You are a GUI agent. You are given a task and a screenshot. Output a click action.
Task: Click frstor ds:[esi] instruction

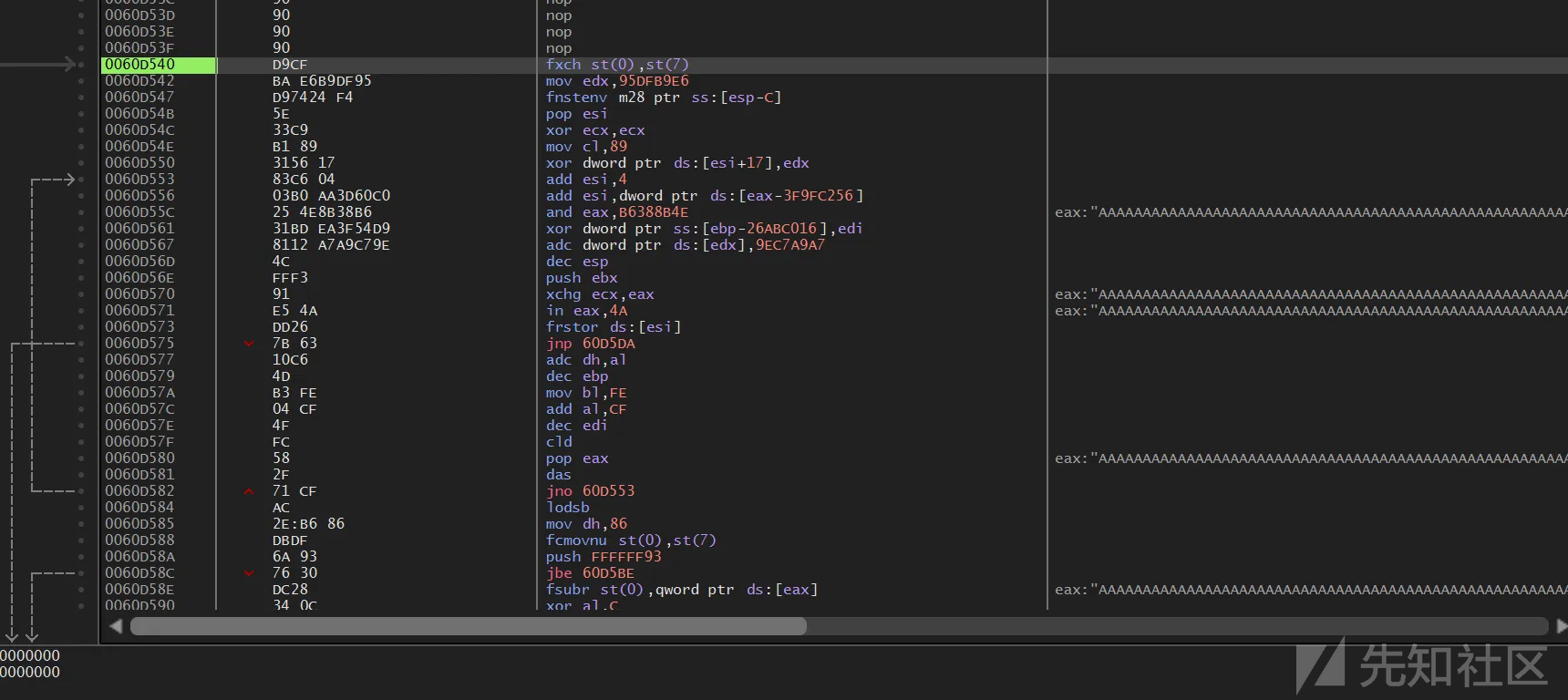pyautogui.click(x=614, y=327)
